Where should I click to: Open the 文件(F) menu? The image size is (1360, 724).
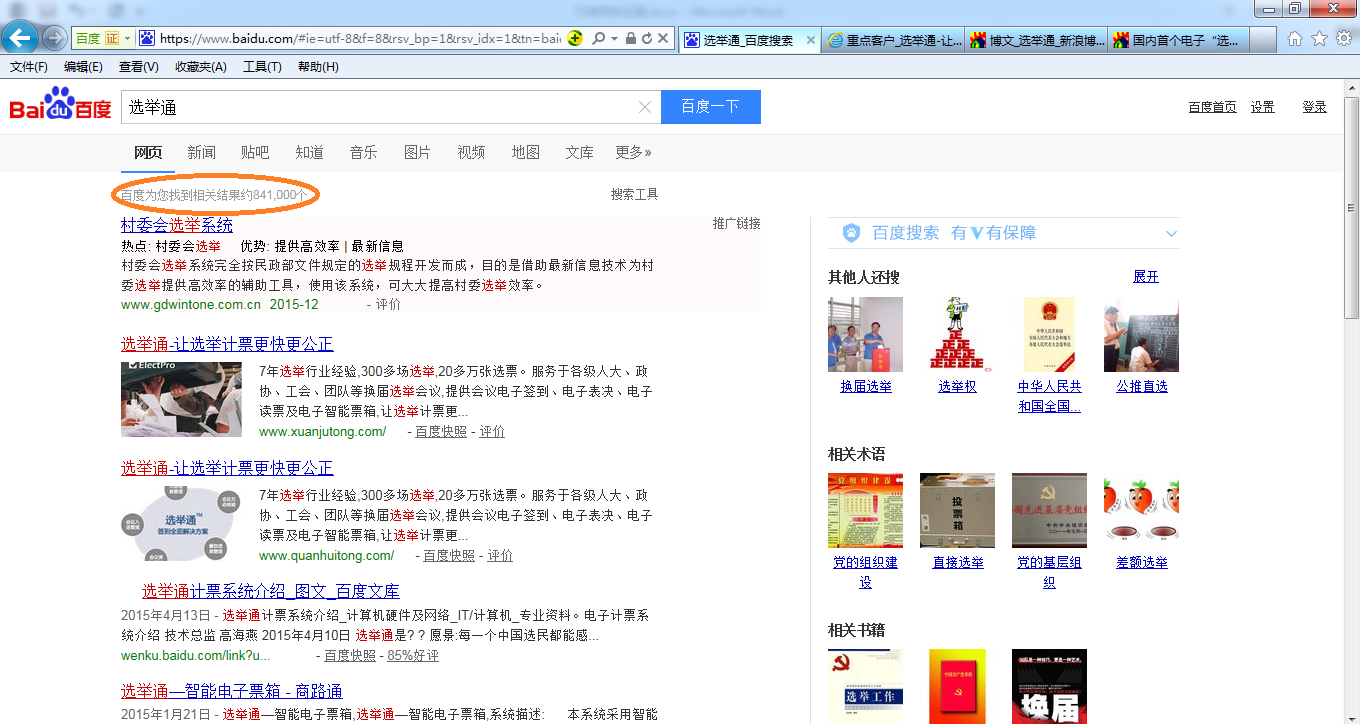tap(29, 67)
